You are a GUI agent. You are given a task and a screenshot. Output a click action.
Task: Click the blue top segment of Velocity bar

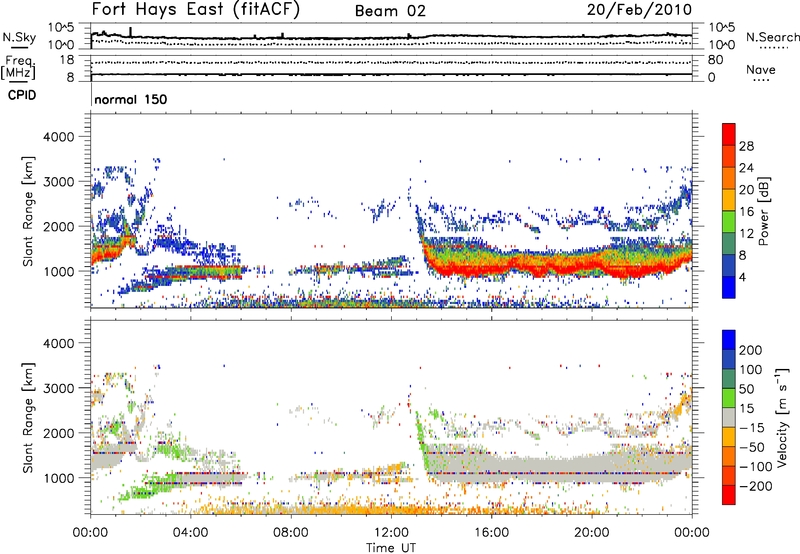[729, 340]
